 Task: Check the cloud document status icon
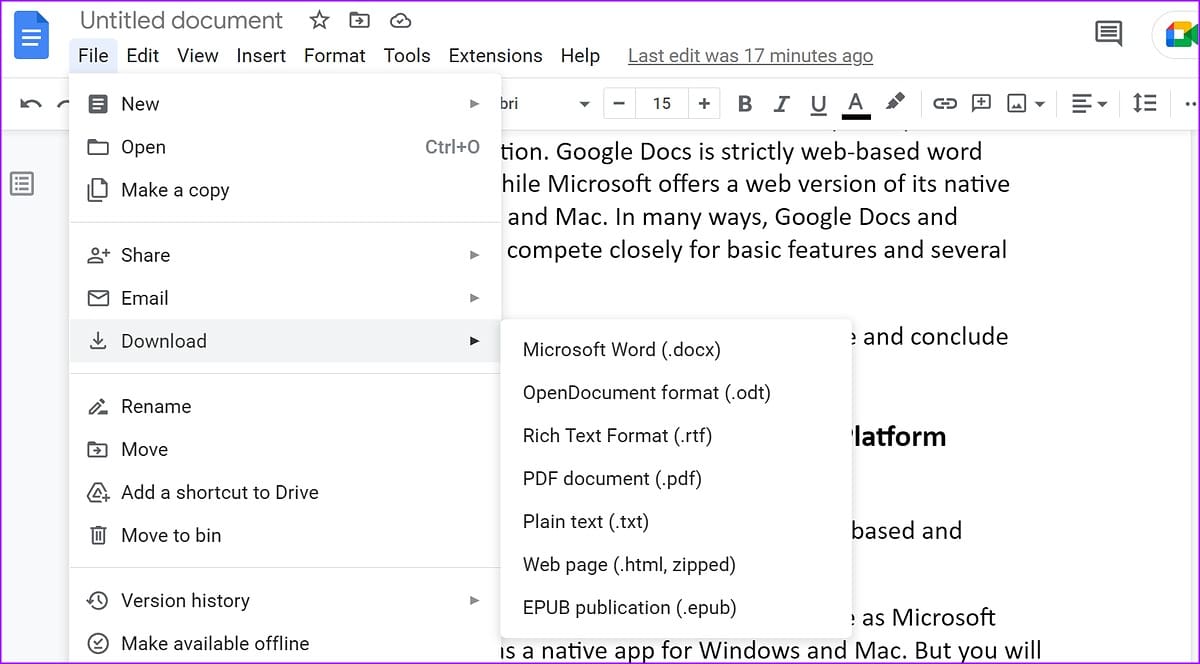click(400, 20)
